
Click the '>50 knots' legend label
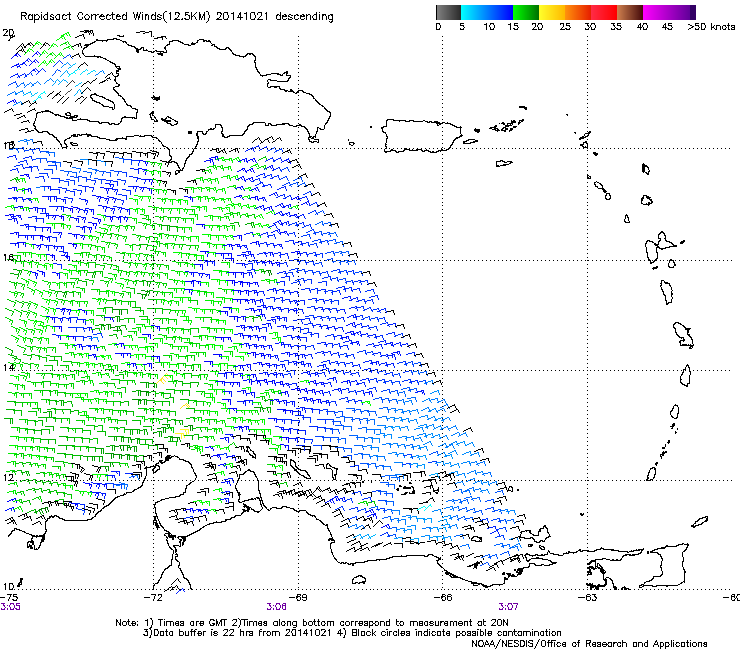[711, 27]
